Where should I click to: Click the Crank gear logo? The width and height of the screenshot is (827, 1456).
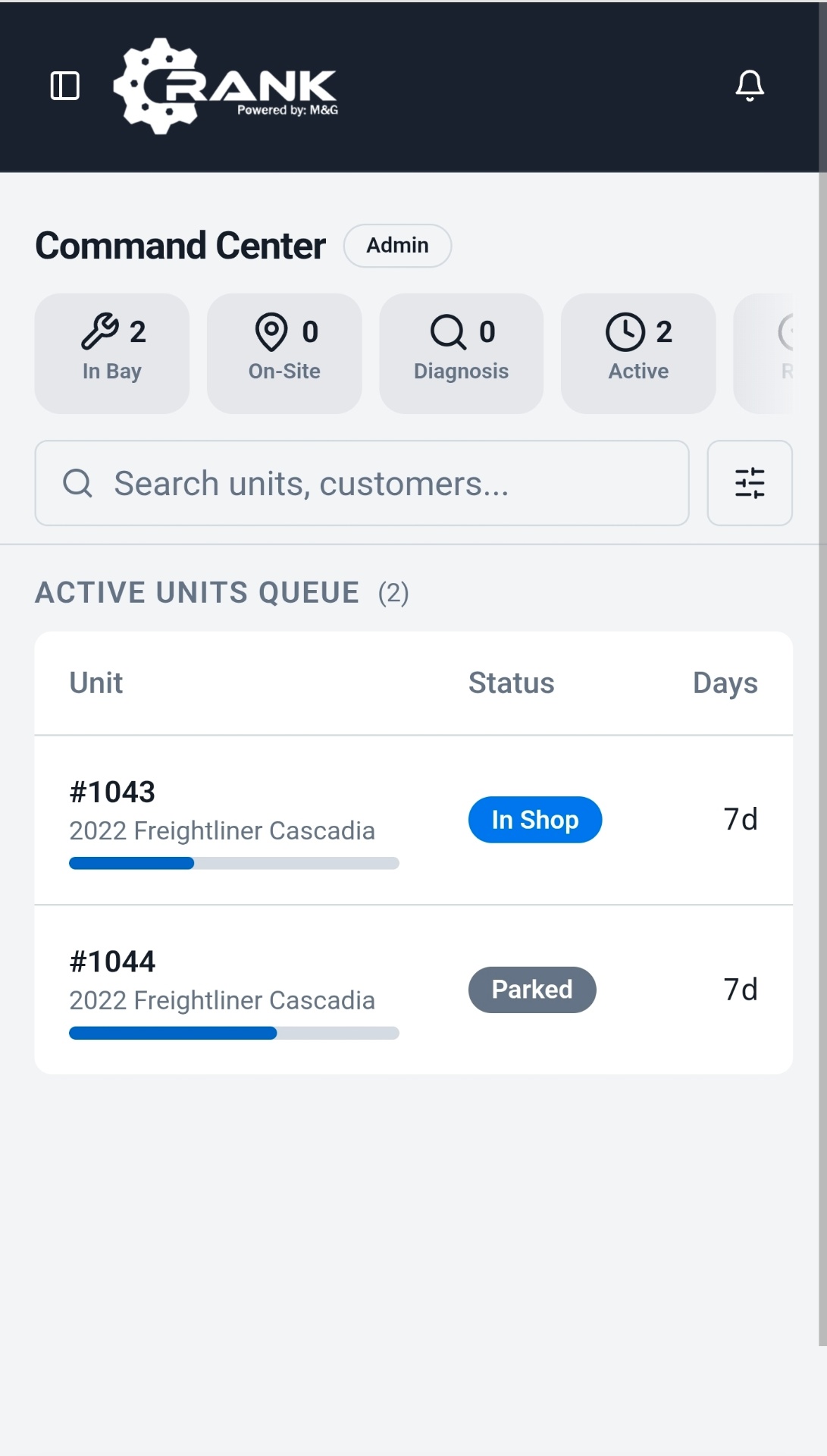[225, 86]
